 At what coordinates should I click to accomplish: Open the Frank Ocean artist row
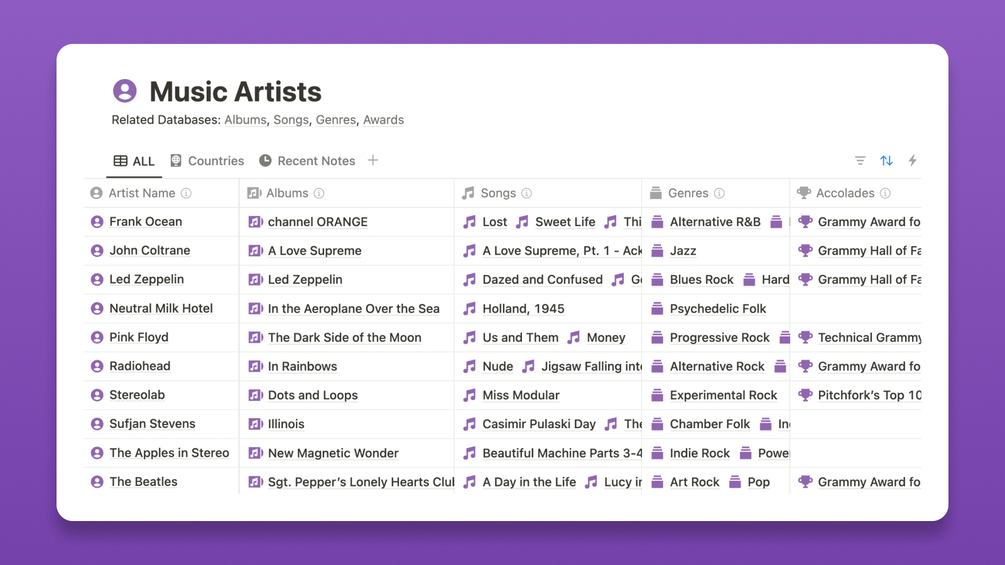[x=146, y=222]
